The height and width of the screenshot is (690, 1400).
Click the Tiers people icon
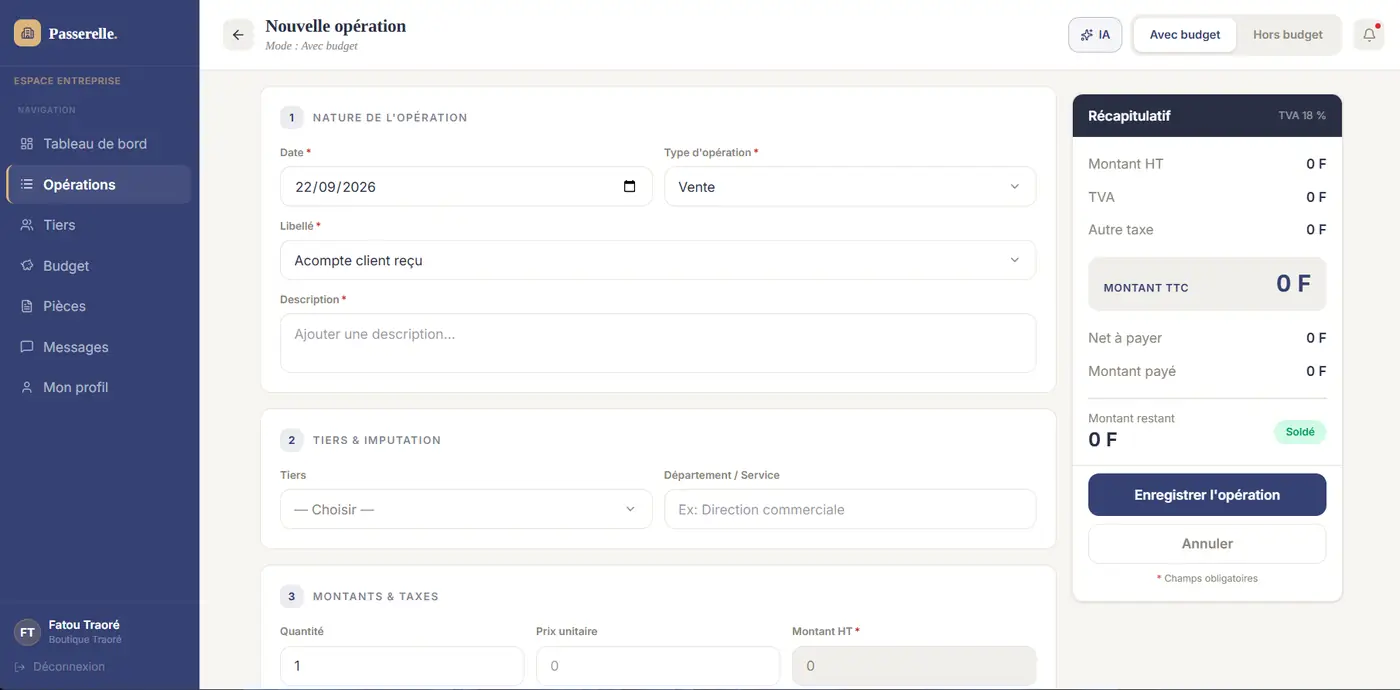click(x=27, y=225)
